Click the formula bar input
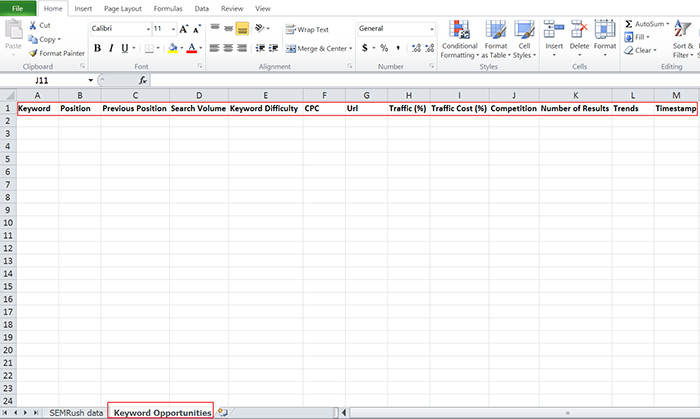 click(x=424, y=80)
